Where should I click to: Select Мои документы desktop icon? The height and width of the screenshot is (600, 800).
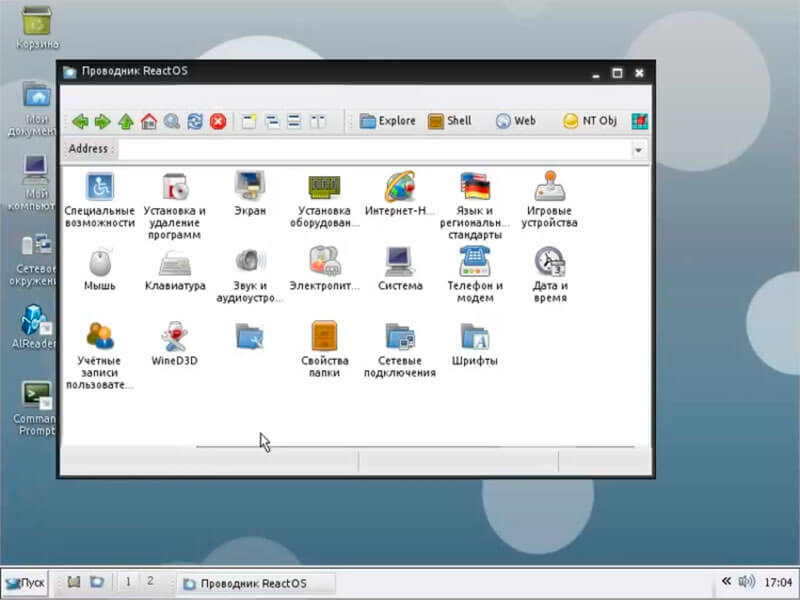pyautogui.click(x=33, y=109)
